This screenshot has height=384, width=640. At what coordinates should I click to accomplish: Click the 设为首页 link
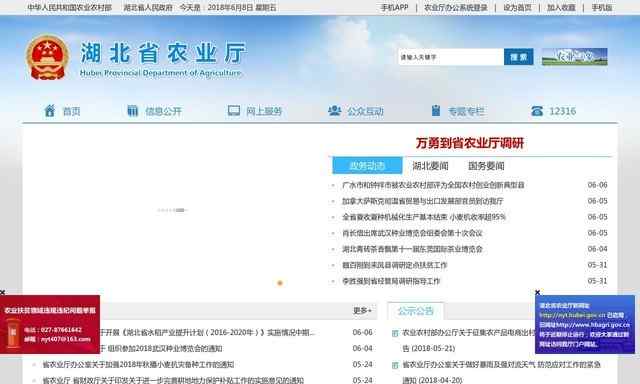click(x=518, y=7)
